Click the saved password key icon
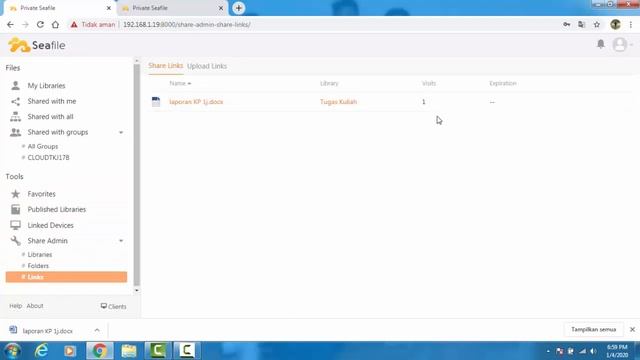 567,24
